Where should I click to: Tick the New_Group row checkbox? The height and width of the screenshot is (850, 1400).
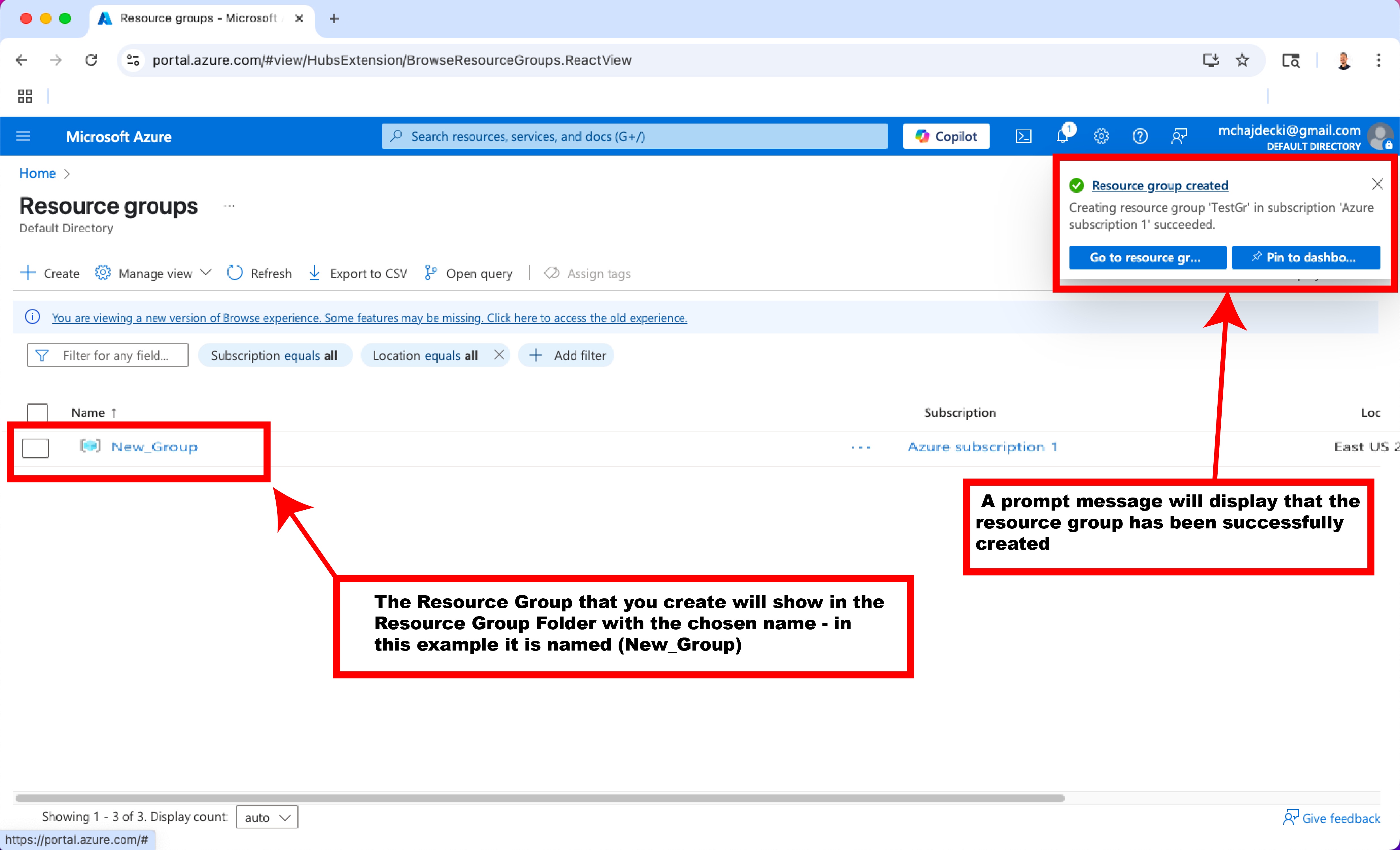[35, 448]
